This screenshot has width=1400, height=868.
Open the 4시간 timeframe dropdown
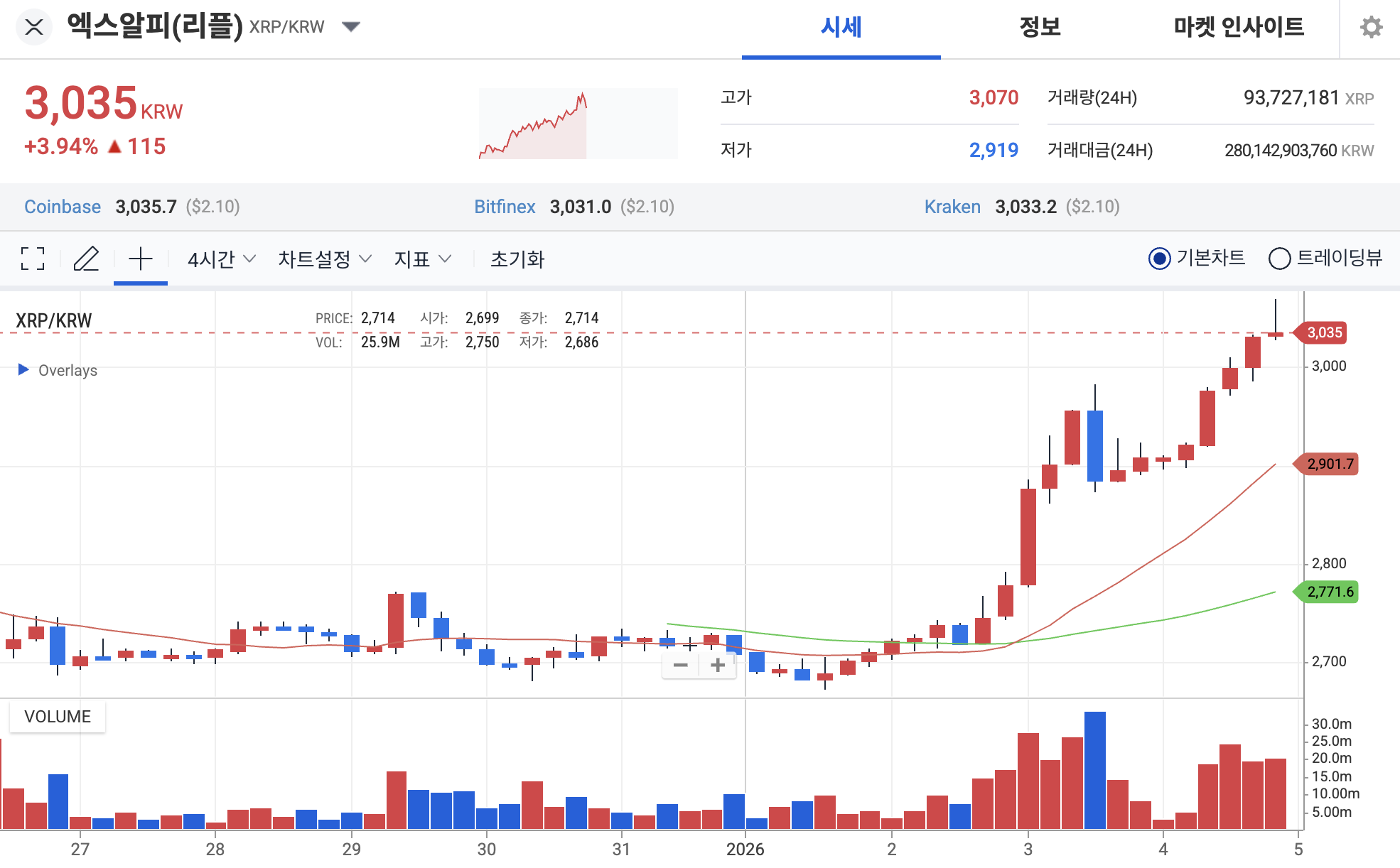coord(219,259)
